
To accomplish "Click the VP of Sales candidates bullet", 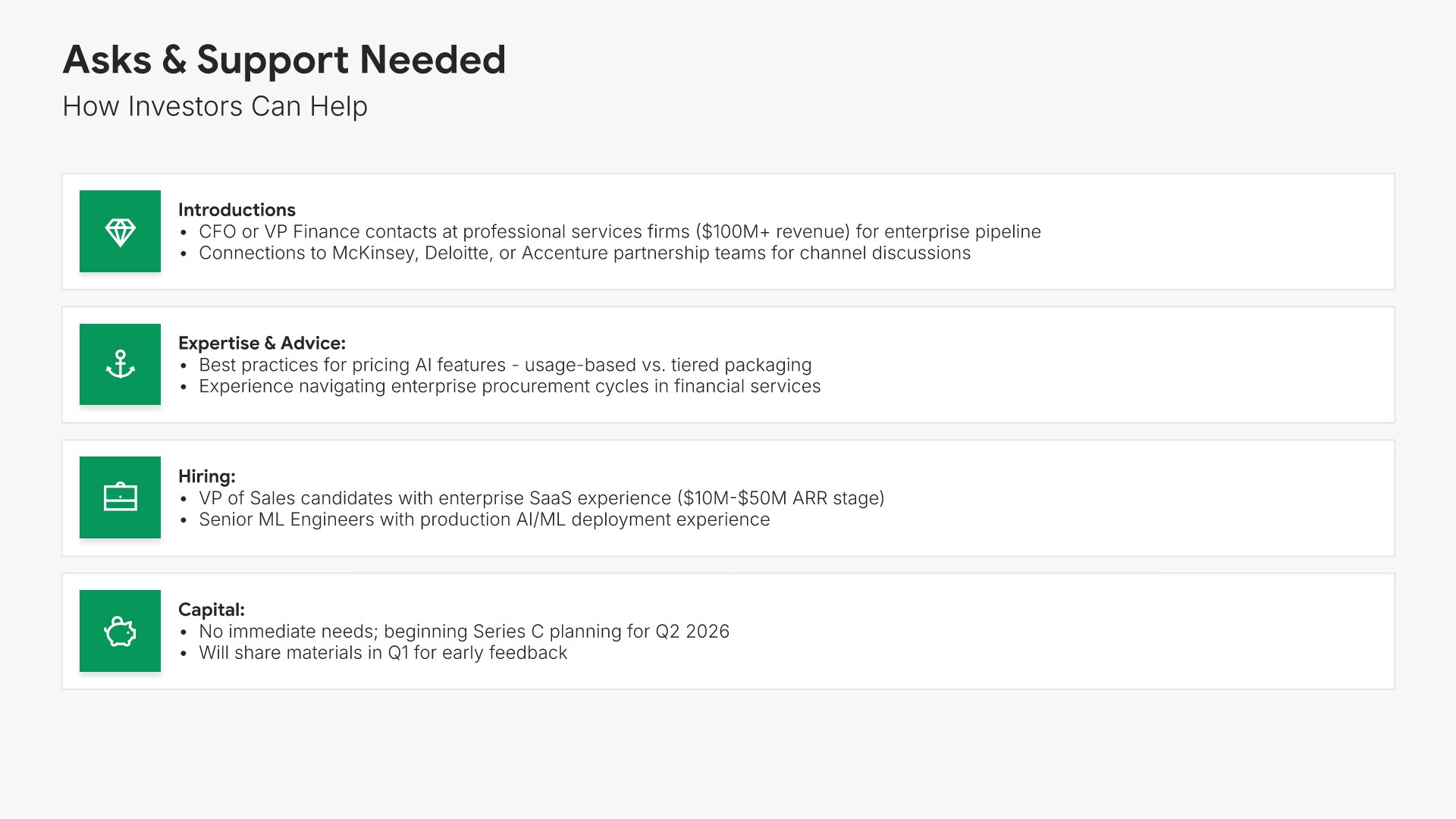I will point(541,498).
